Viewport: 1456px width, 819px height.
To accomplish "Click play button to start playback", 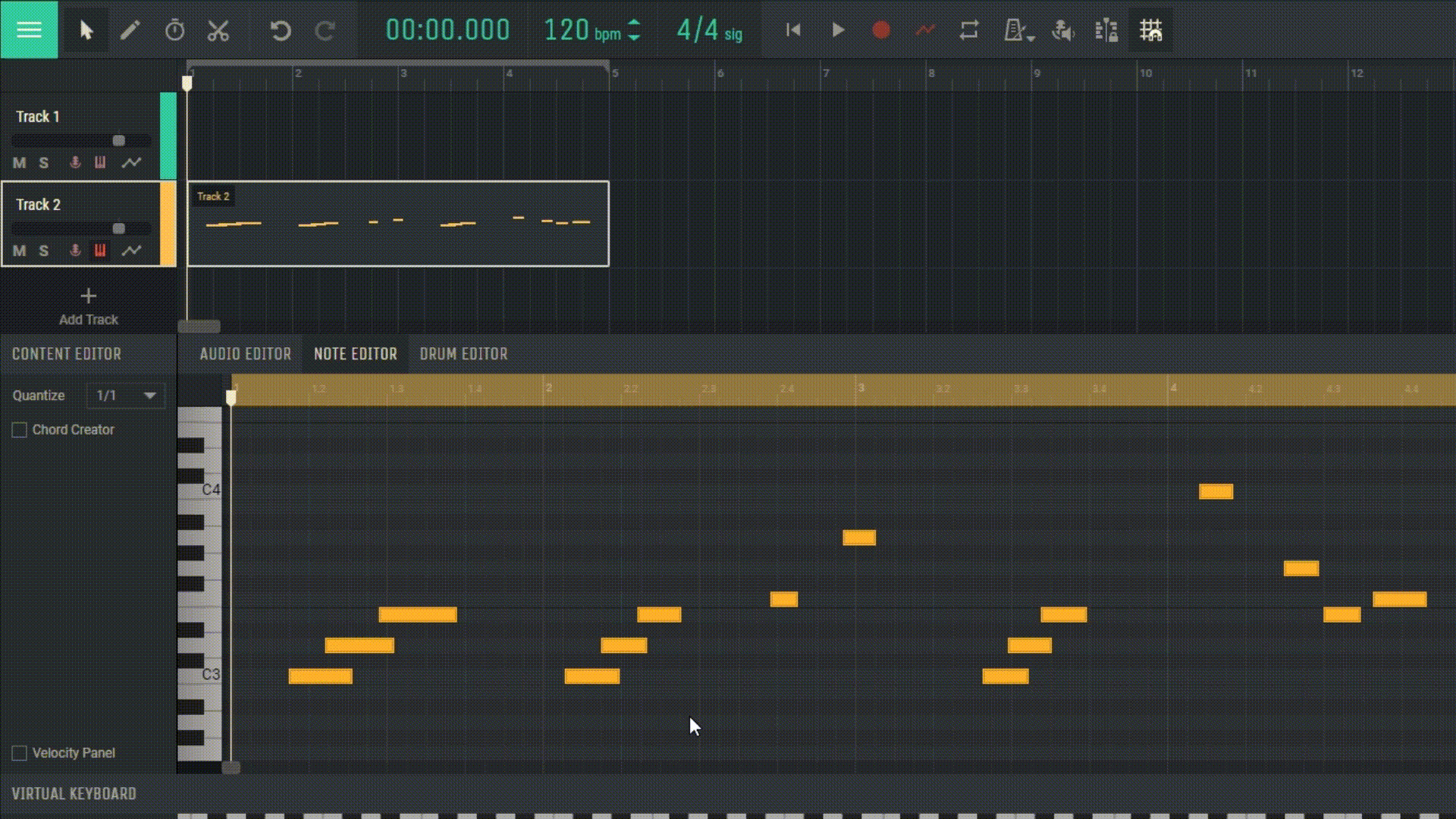I will pyautogui.click(x=838, y=30).
